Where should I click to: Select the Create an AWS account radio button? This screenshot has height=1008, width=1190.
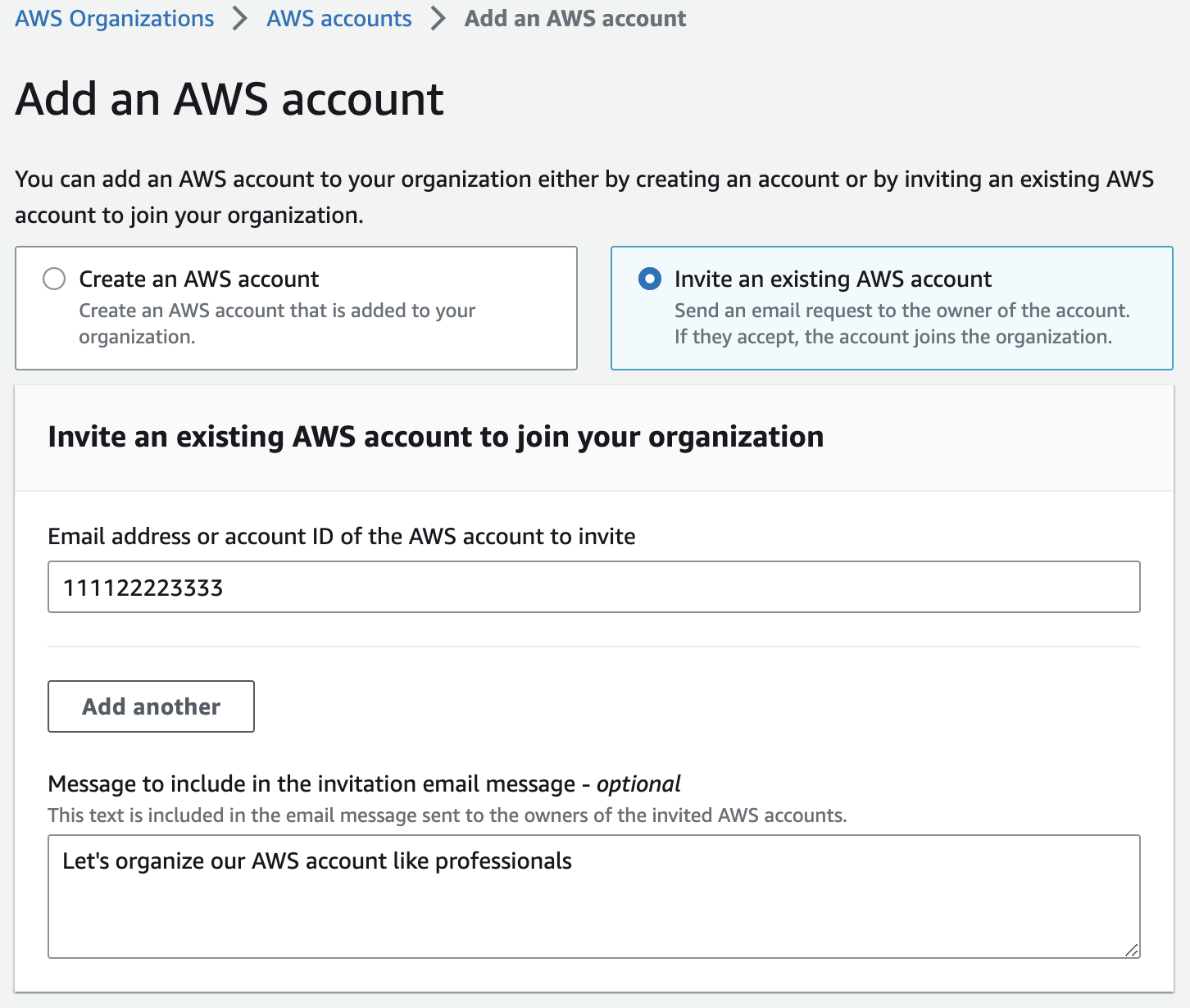(54, 279)
